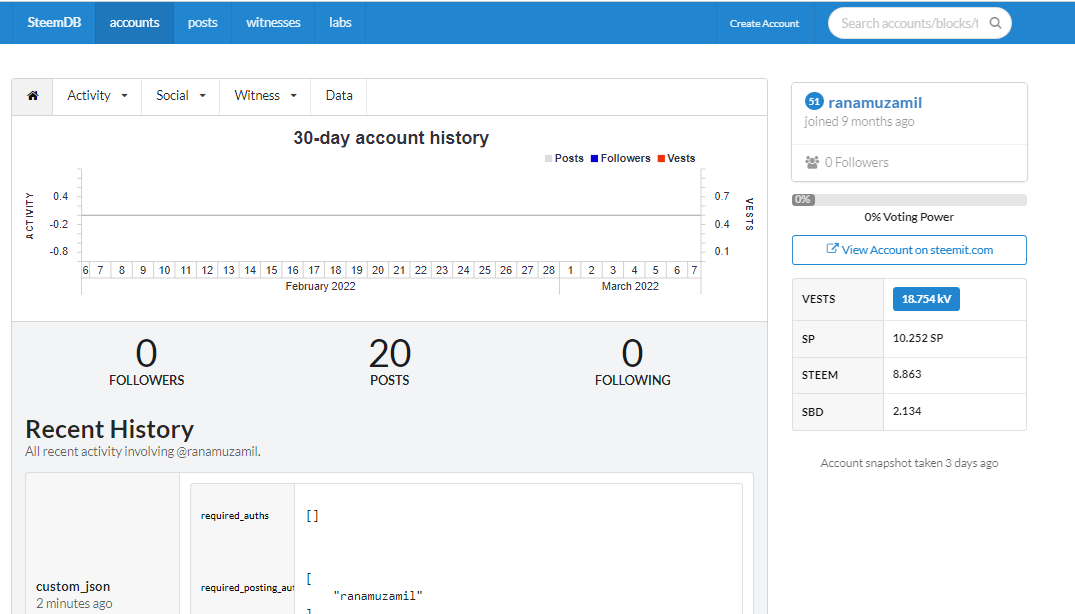Toggle the Posts legend swatch
The height and width of the screenshot is (614, 1075).
[x=548, y=158]
